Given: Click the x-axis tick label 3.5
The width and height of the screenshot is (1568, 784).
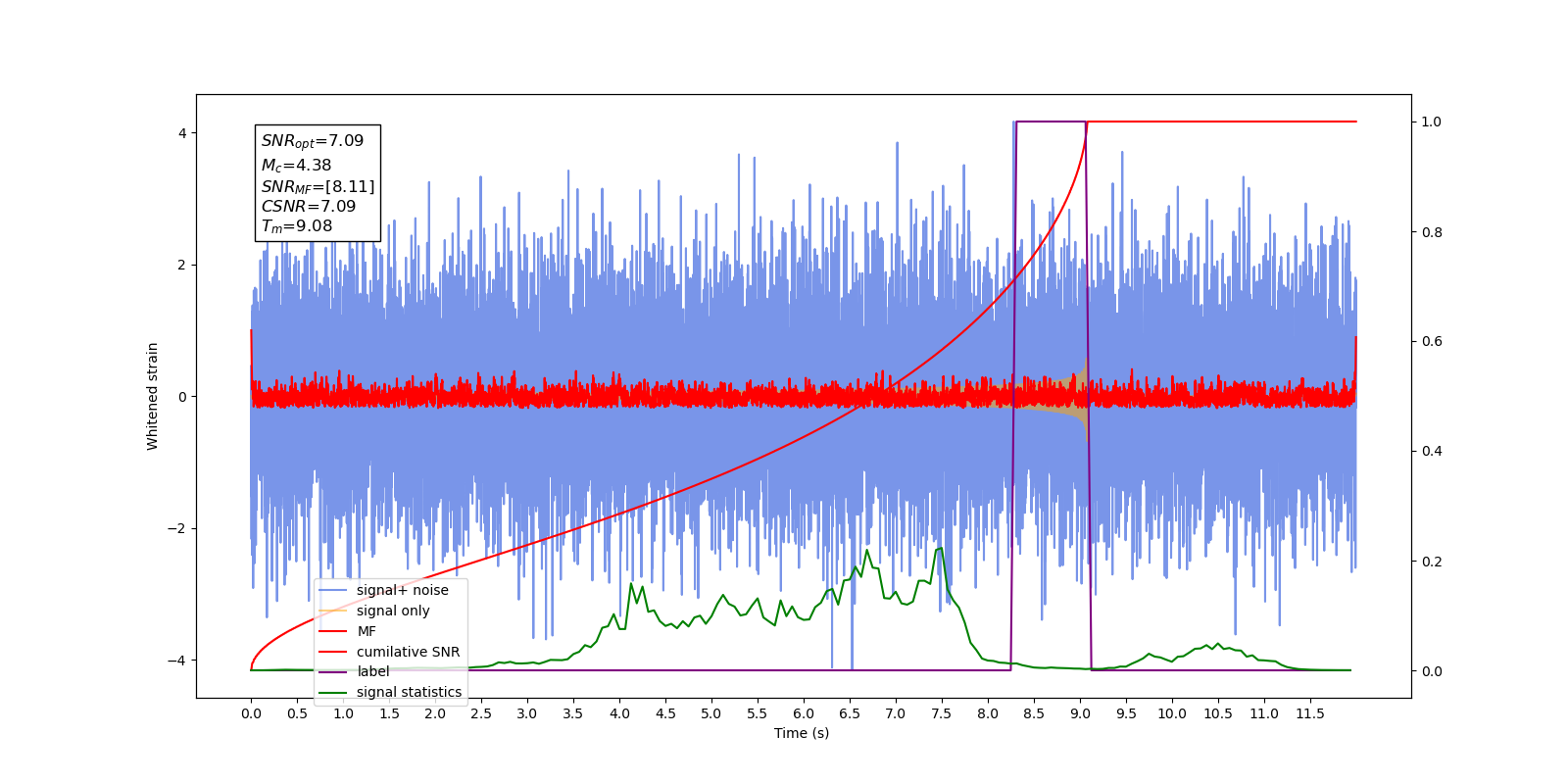Looking at the screenshot, I should coord(573,713).
